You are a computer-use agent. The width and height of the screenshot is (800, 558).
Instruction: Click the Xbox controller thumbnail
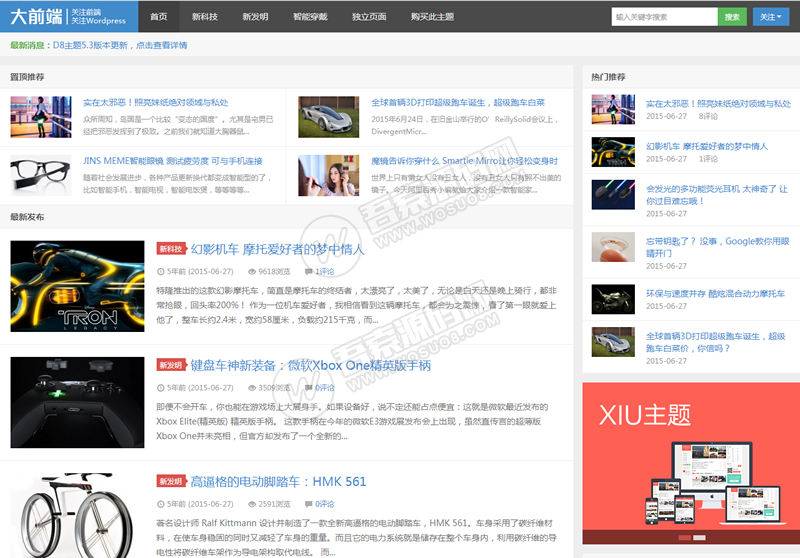[x=77, y=402]
